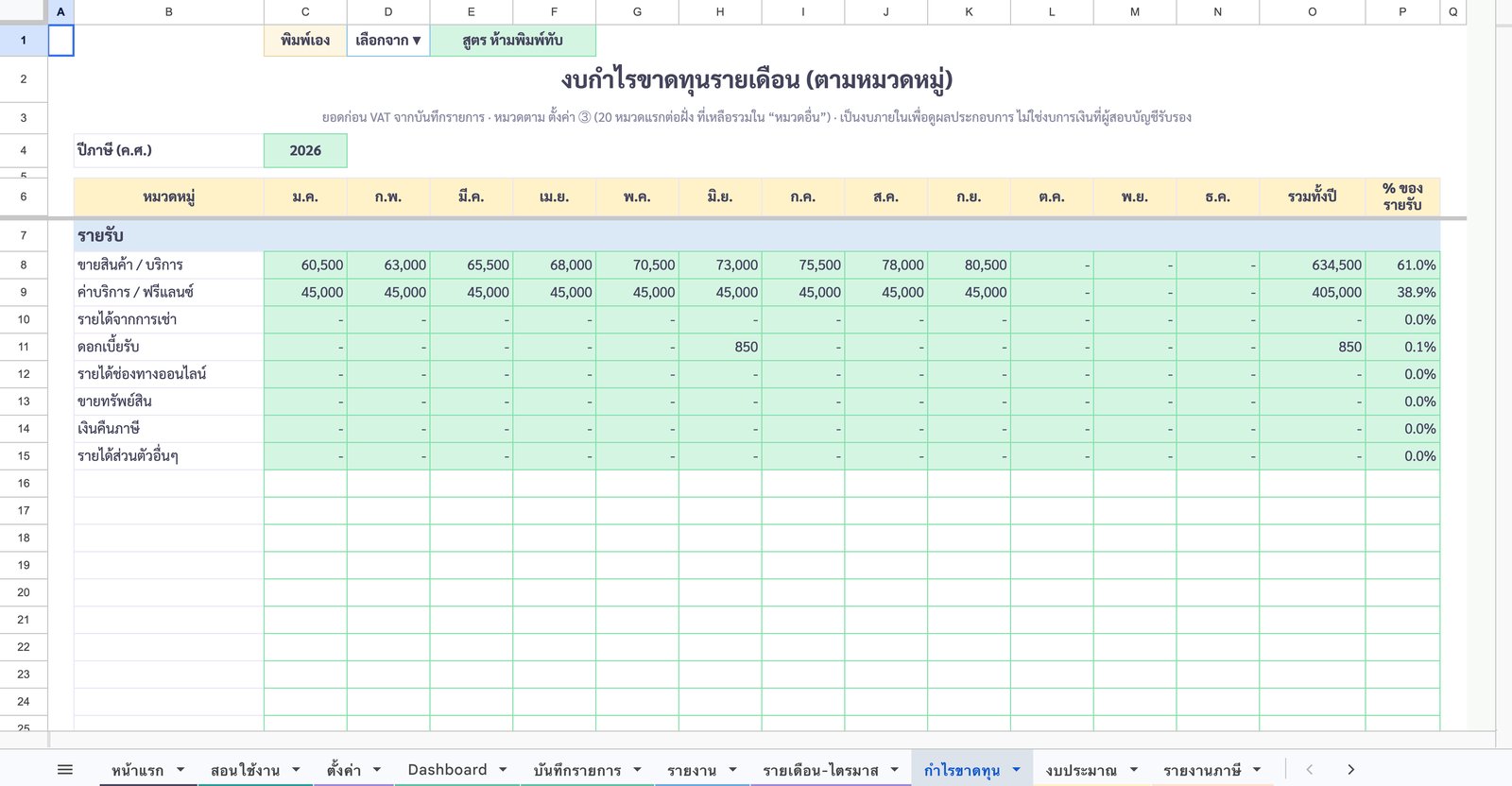Select column O header
Viewport: 1512px width, 786px height.
[1312, 12]
